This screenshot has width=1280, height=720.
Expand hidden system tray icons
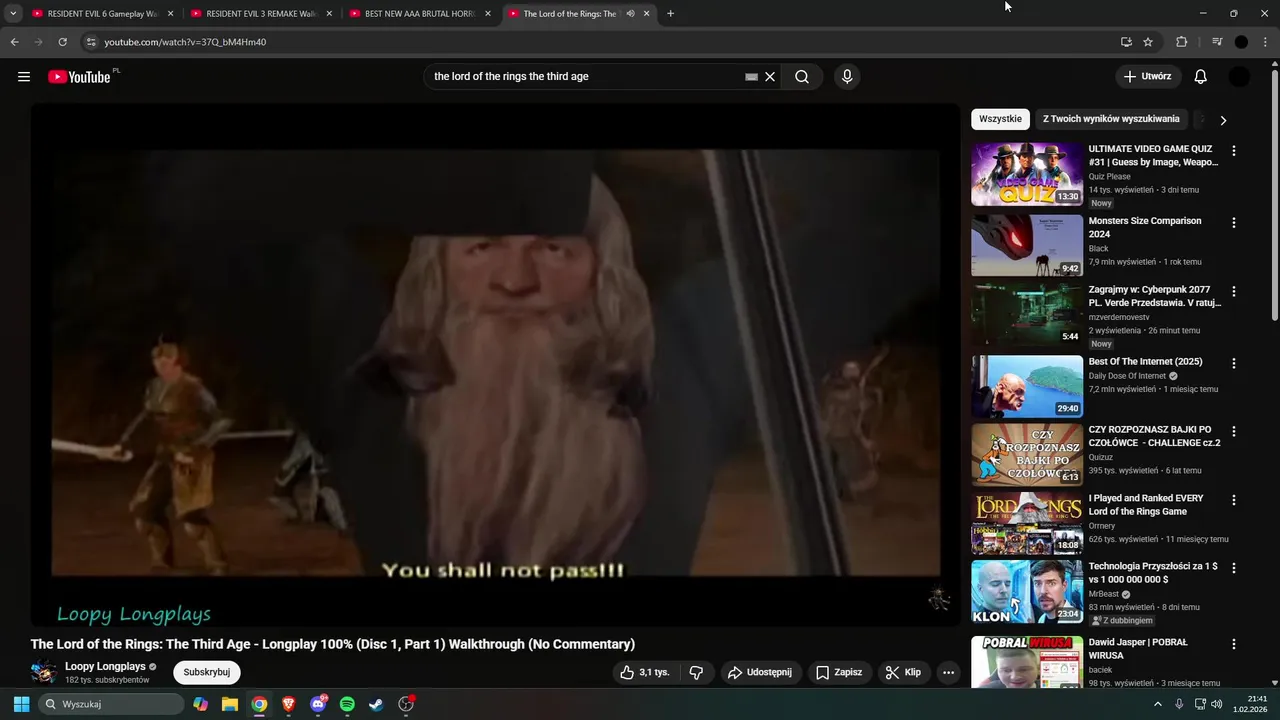1158,704
